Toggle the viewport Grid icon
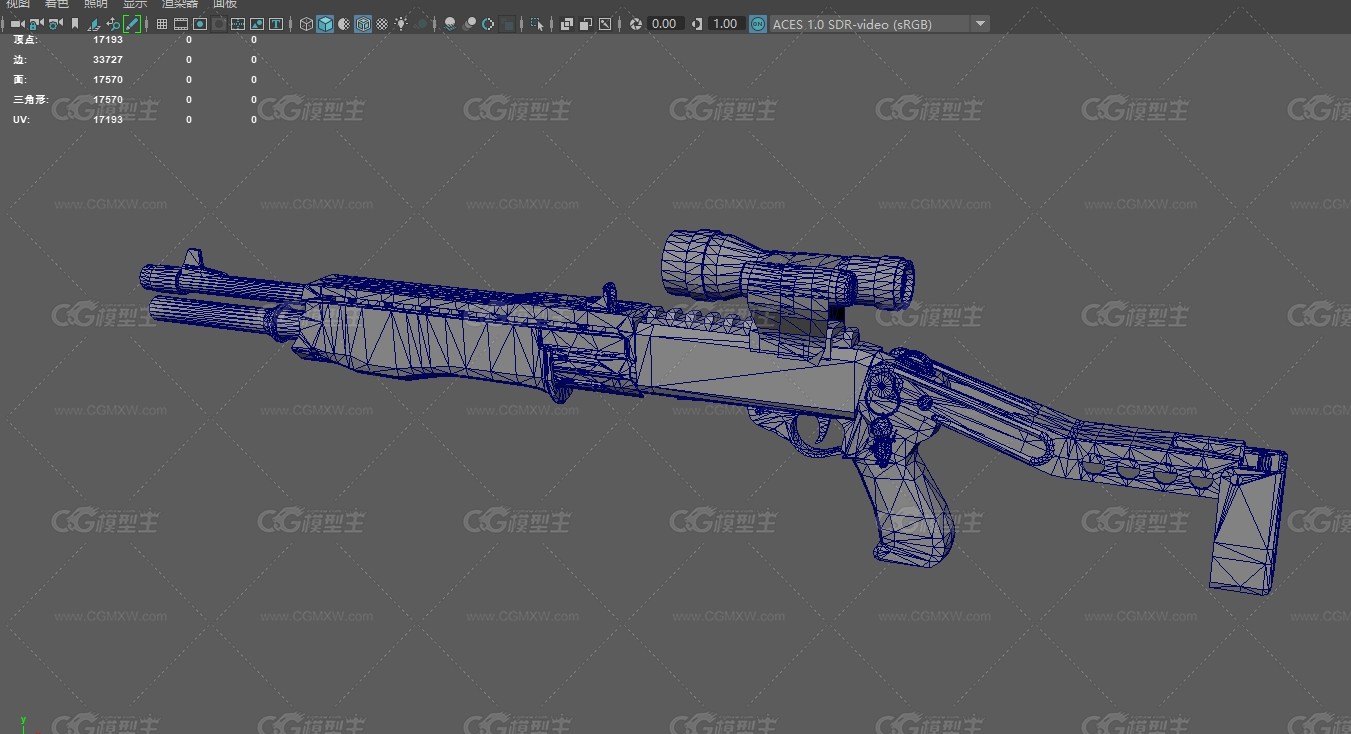The width and height of the screenshot is (1351, 734). click(161, 24)
